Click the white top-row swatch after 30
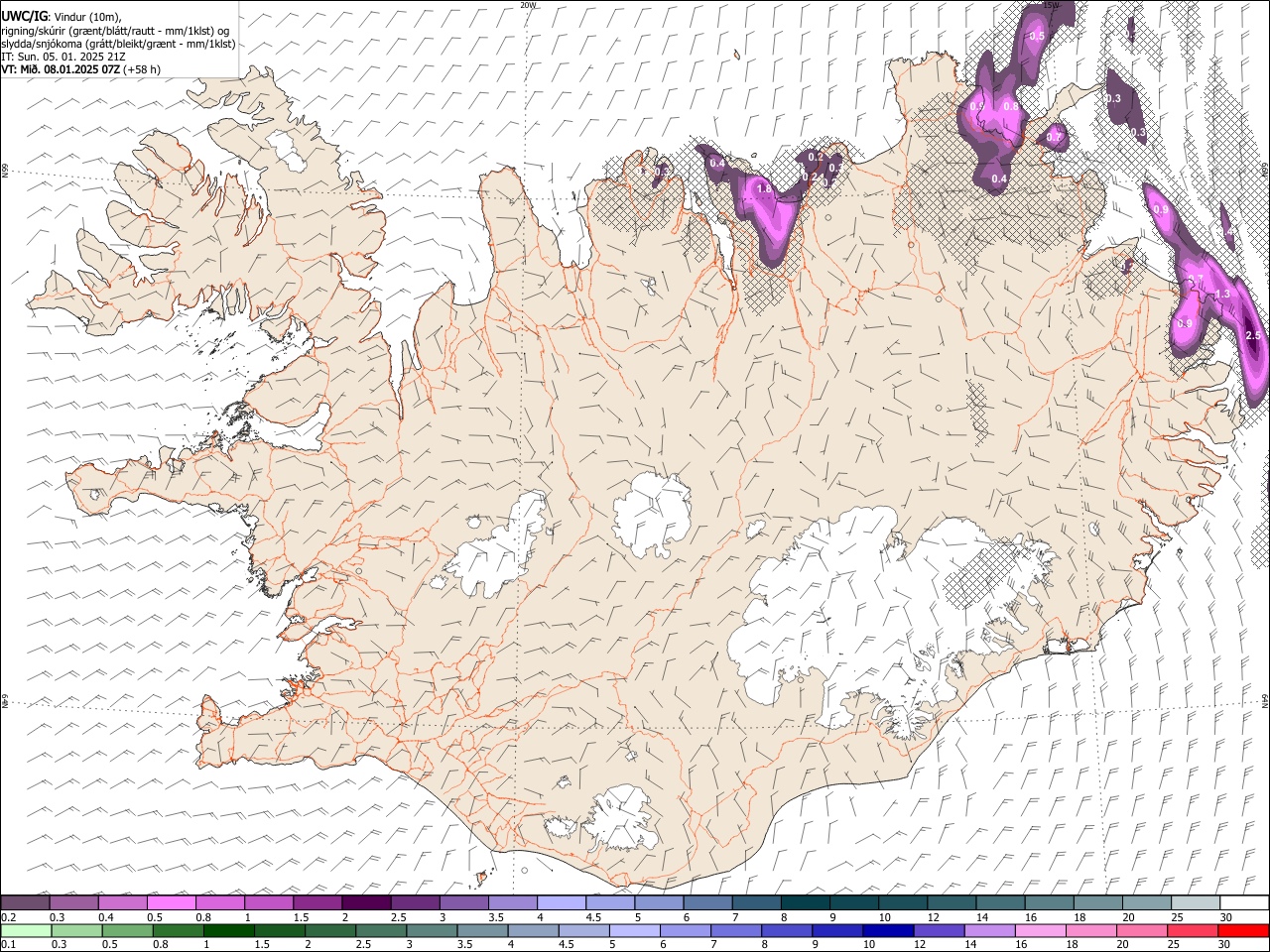 1244,902
